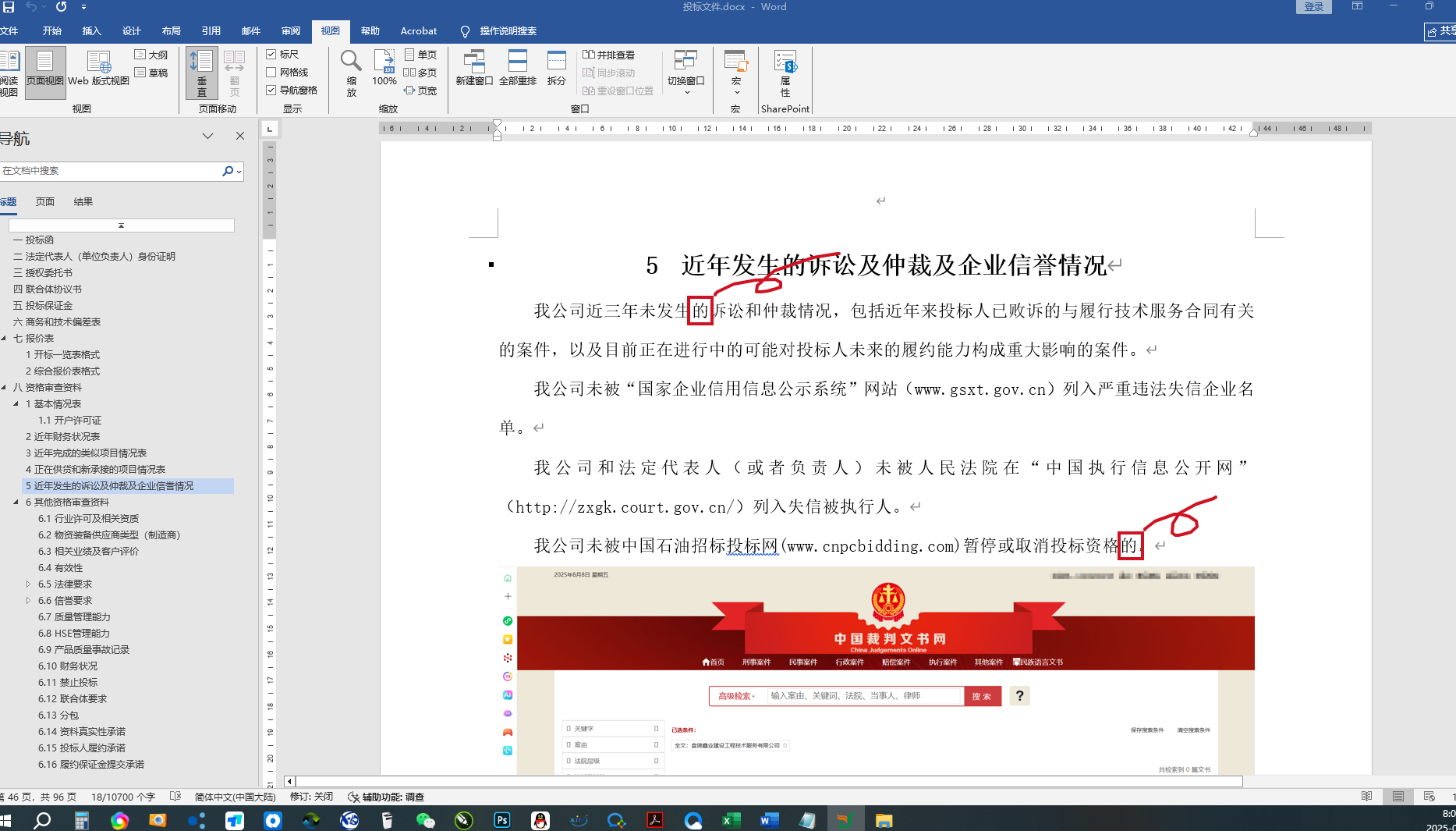Go to heading 6.13 分包
The height and width of the screenshot is (831, 1456).
[x=58, y=715]
